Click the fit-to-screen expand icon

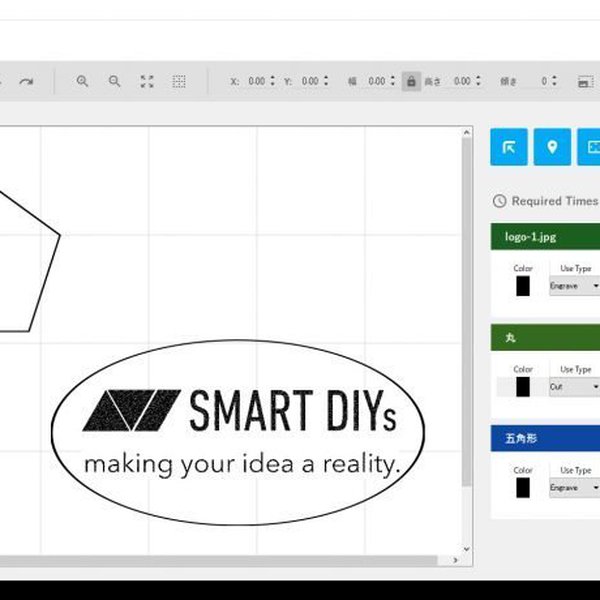click(147, 82)
